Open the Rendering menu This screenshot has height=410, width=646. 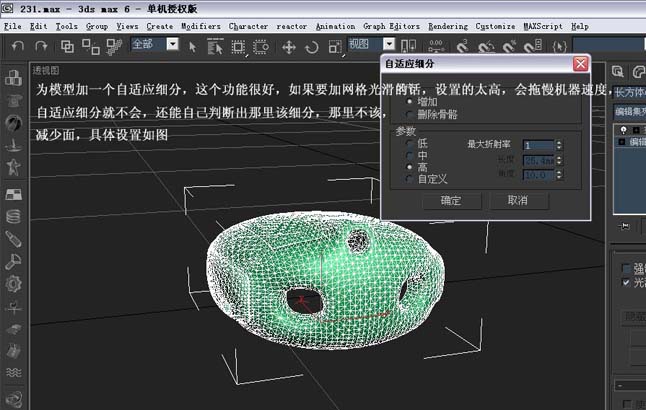pos(448,26)
